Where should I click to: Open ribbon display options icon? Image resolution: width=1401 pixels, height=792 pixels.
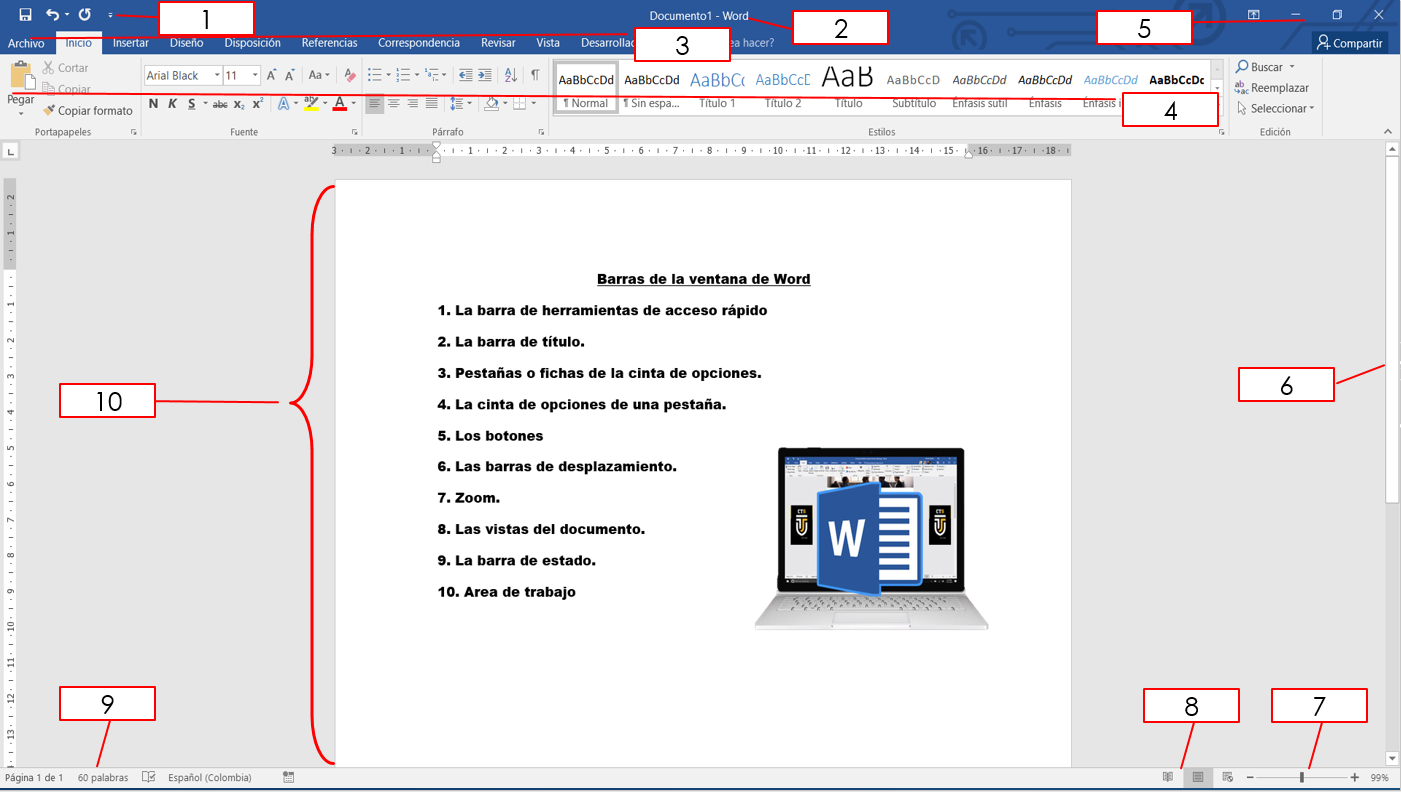point(1253,15)
